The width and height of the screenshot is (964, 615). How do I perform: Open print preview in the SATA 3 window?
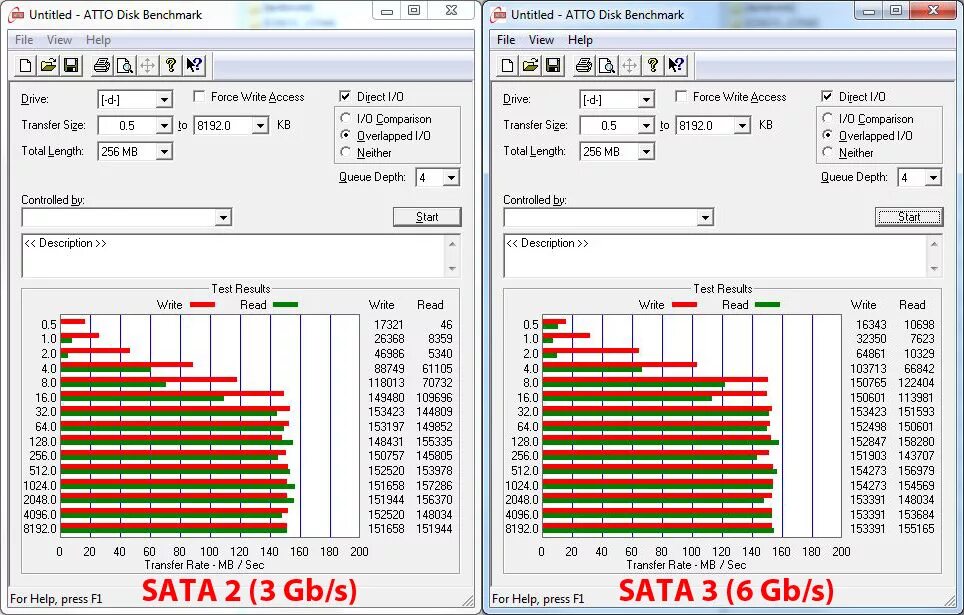[607, 65]
